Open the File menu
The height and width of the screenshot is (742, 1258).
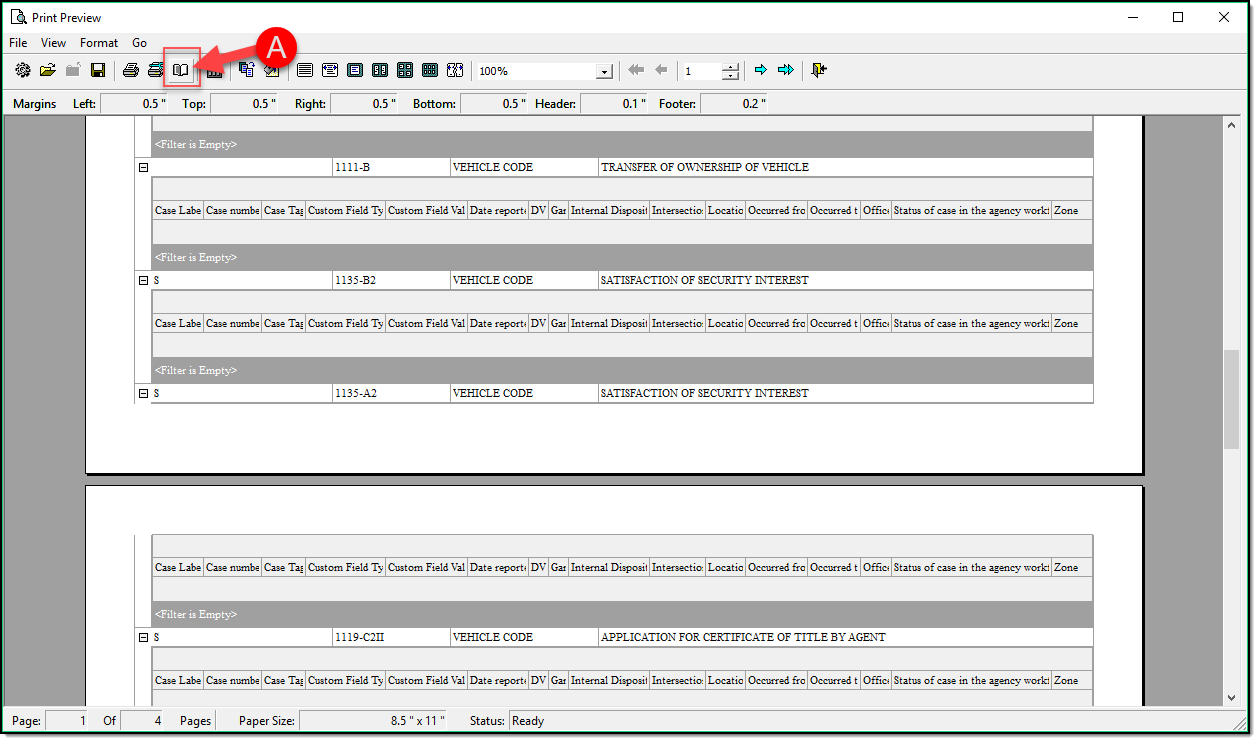click(x=18, y=43)
